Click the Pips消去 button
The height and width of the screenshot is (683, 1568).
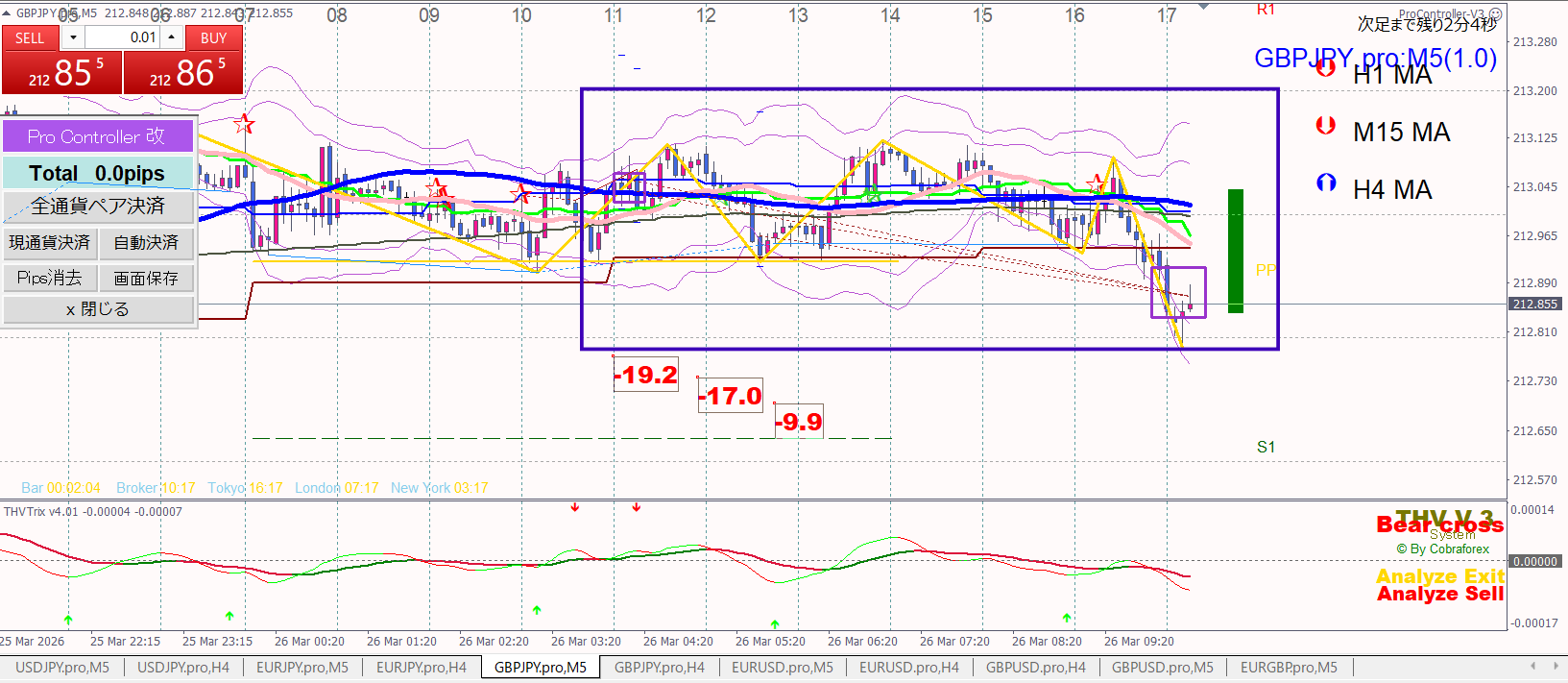(x=50, y=279)
